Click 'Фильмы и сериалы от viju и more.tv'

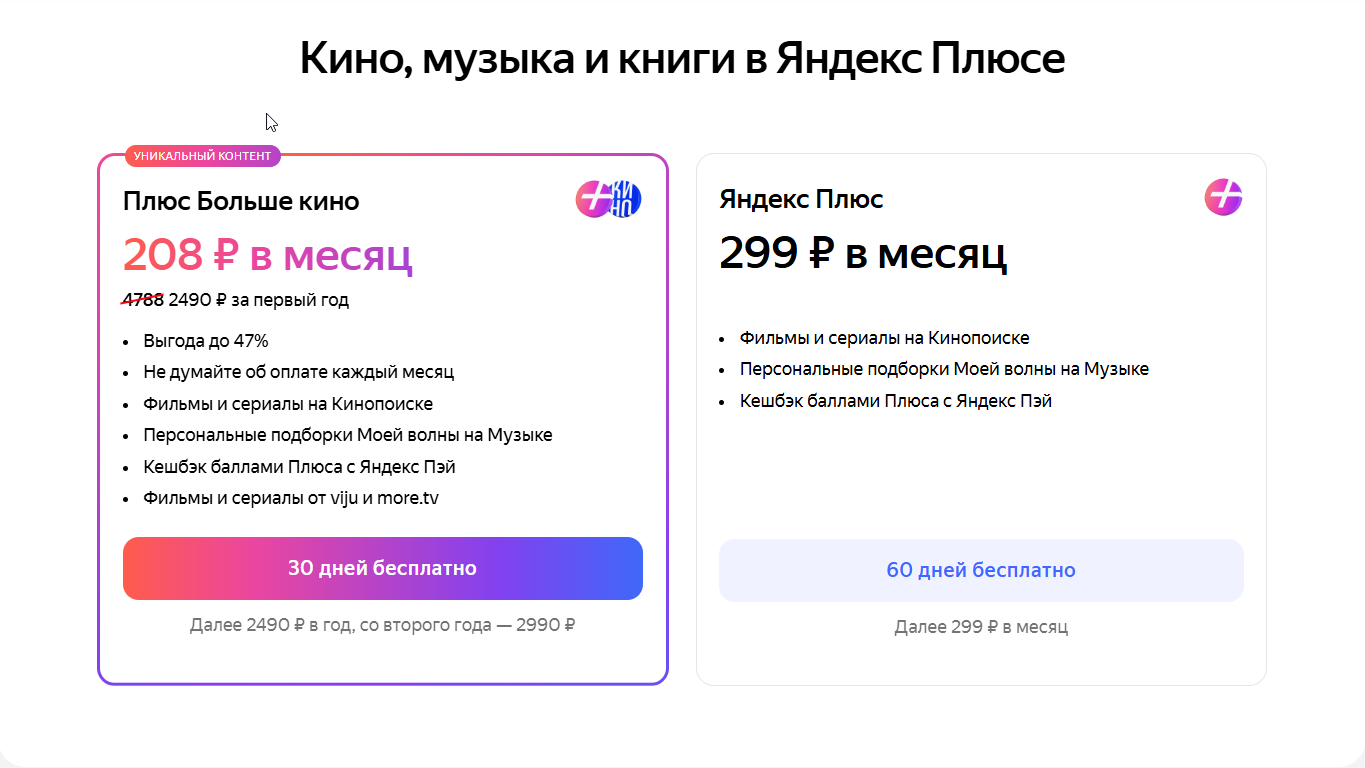(290, 498)
